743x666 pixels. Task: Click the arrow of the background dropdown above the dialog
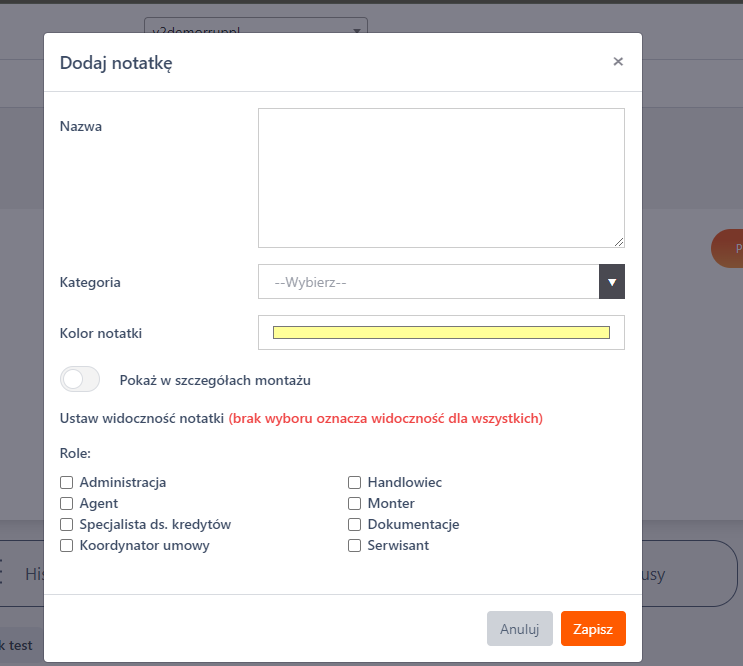tap(357, 30)
